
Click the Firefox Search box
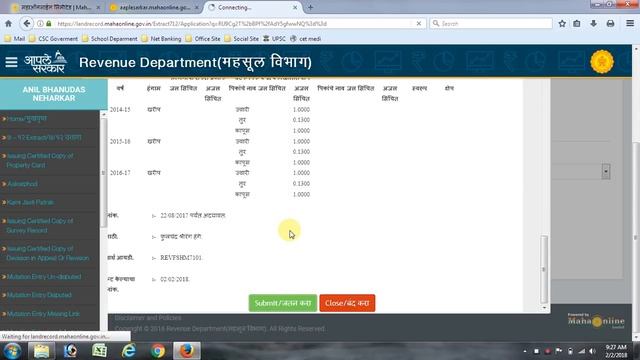point(491,24)
